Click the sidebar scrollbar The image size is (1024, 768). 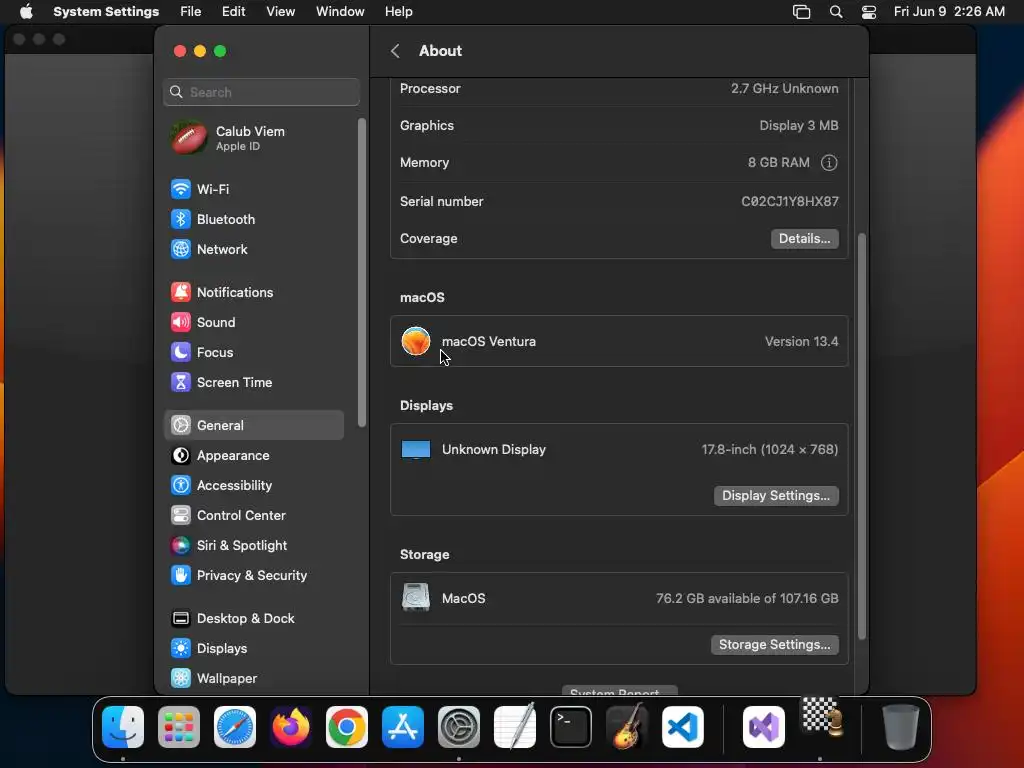(x=362, y=273)
